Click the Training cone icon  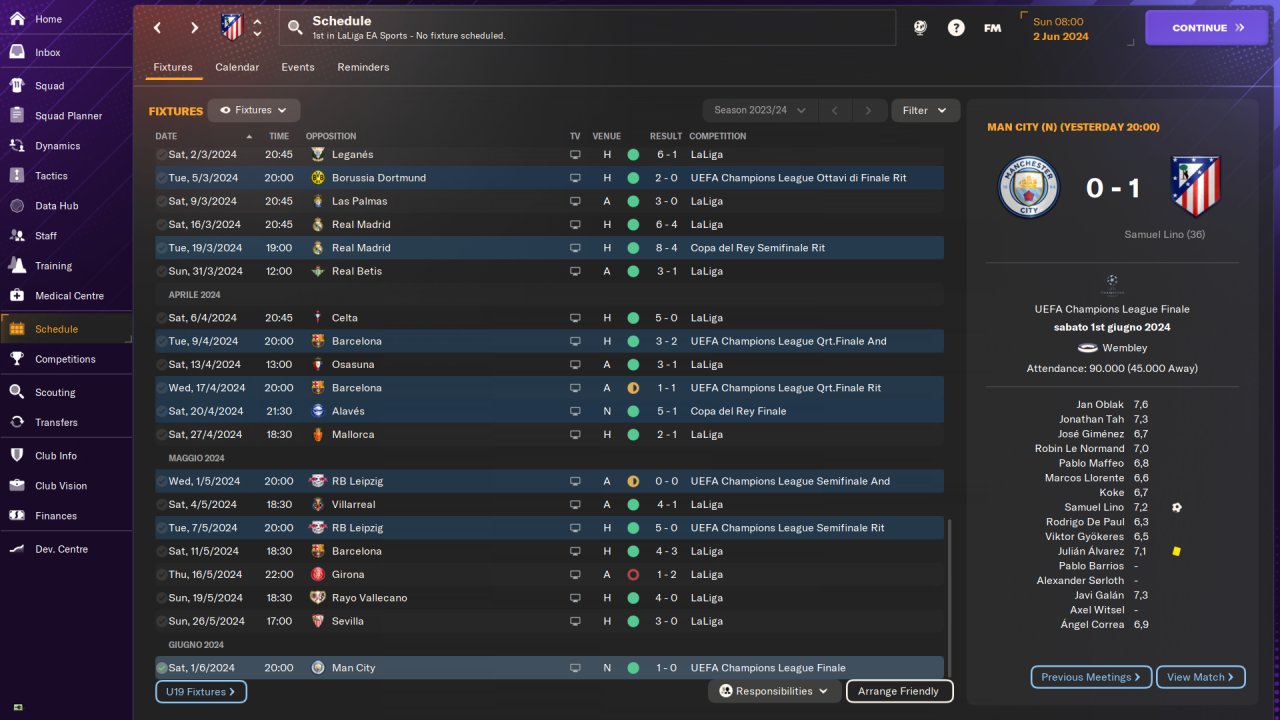17,265
